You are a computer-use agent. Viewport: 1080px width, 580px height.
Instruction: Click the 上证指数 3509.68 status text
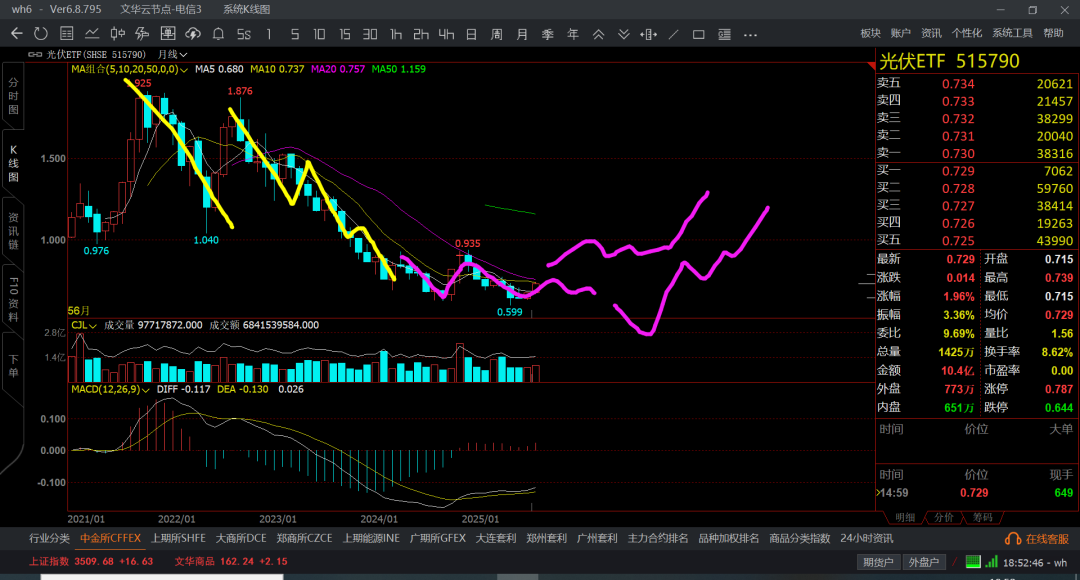tap(91, 561)
